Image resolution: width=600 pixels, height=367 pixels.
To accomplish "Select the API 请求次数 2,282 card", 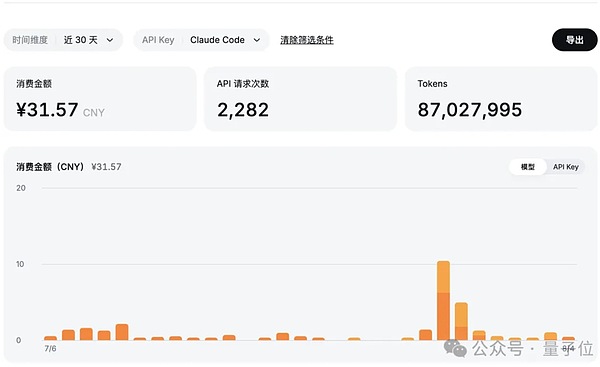I will [x=300, y=99].
